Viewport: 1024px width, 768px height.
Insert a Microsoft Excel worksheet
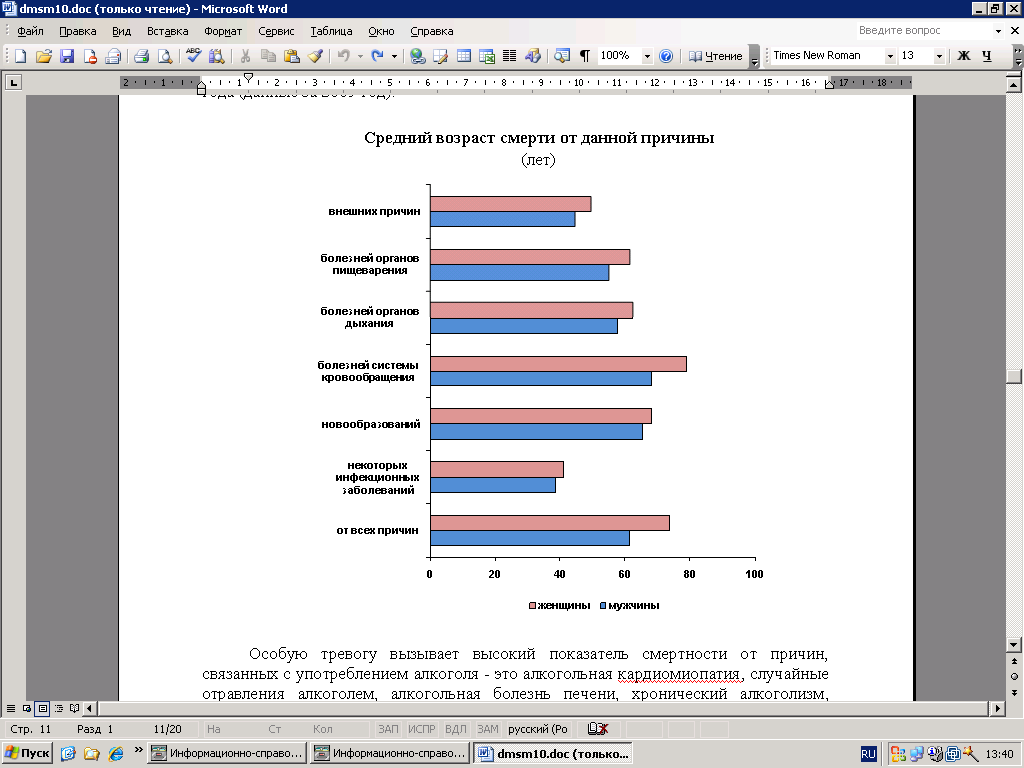(487, 56)
